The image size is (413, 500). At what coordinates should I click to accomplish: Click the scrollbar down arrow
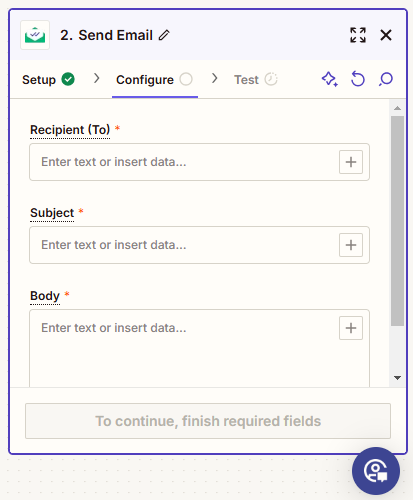coord(397,378)
